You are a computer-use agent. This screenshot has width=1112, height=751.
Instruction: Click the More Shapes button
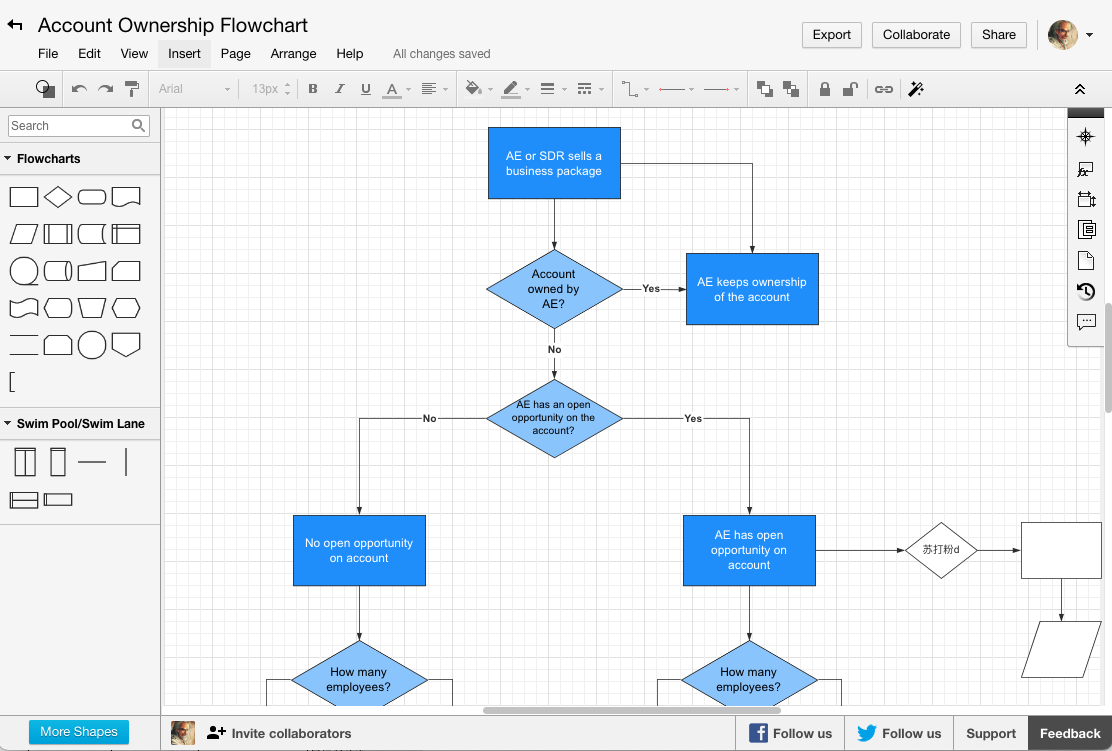point(78,732)
